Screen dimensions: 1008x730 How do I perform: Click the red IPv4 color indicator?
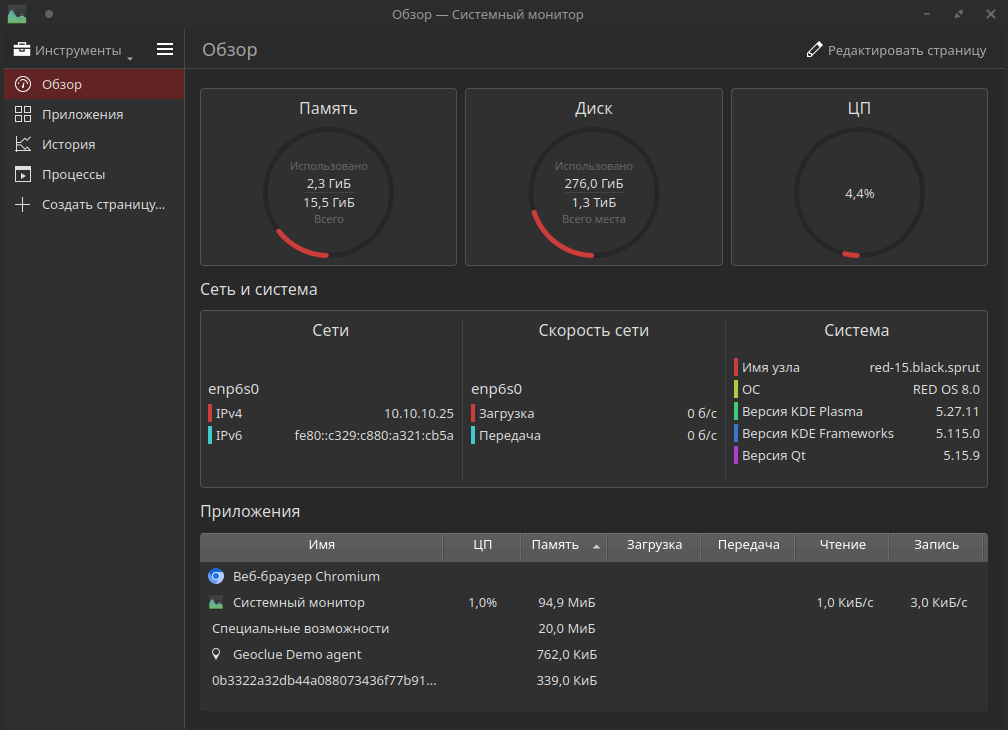pyautogui.click(x=210, y=414)
